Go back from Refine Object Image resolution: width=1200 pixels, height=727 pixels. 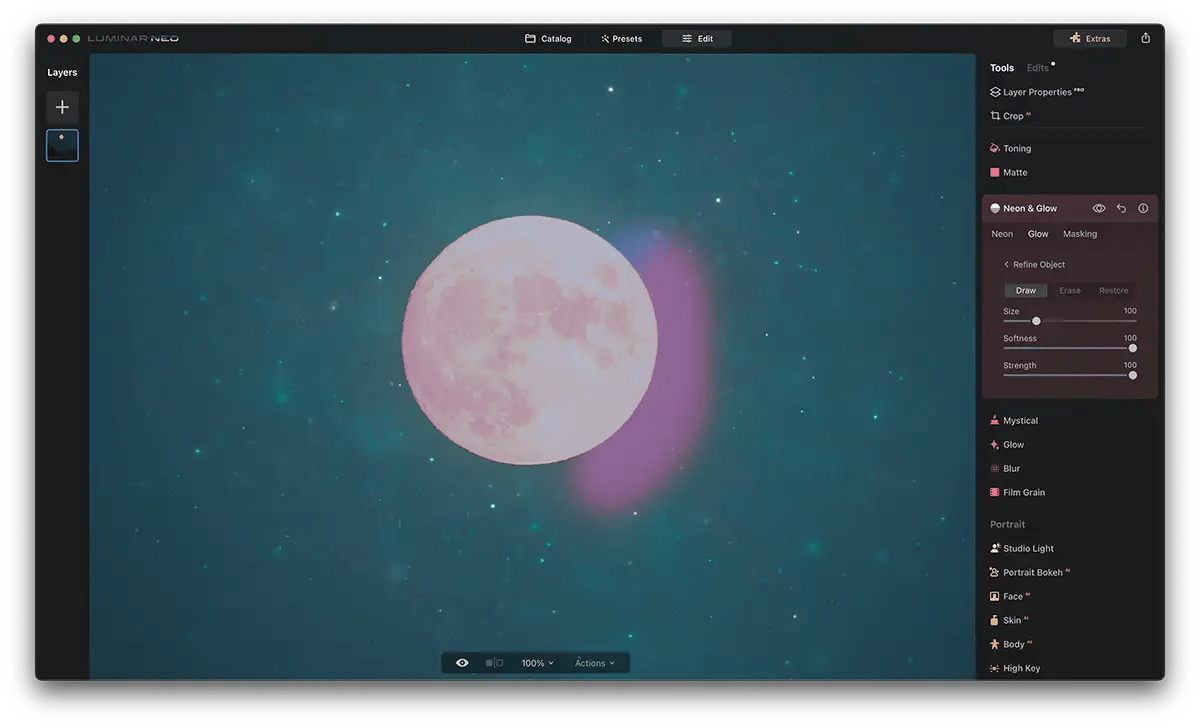coord(1034,265)
